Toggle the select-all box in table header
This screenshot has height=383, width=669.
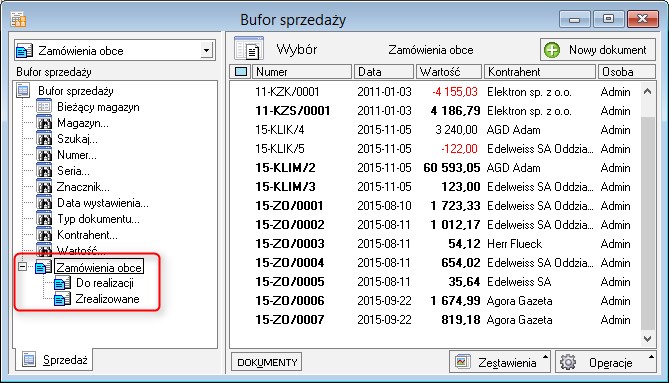241,72
